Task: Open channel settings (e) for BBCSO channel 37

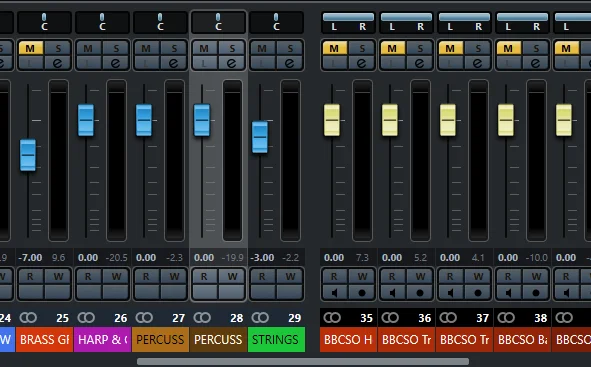Action: coord(478,63)
